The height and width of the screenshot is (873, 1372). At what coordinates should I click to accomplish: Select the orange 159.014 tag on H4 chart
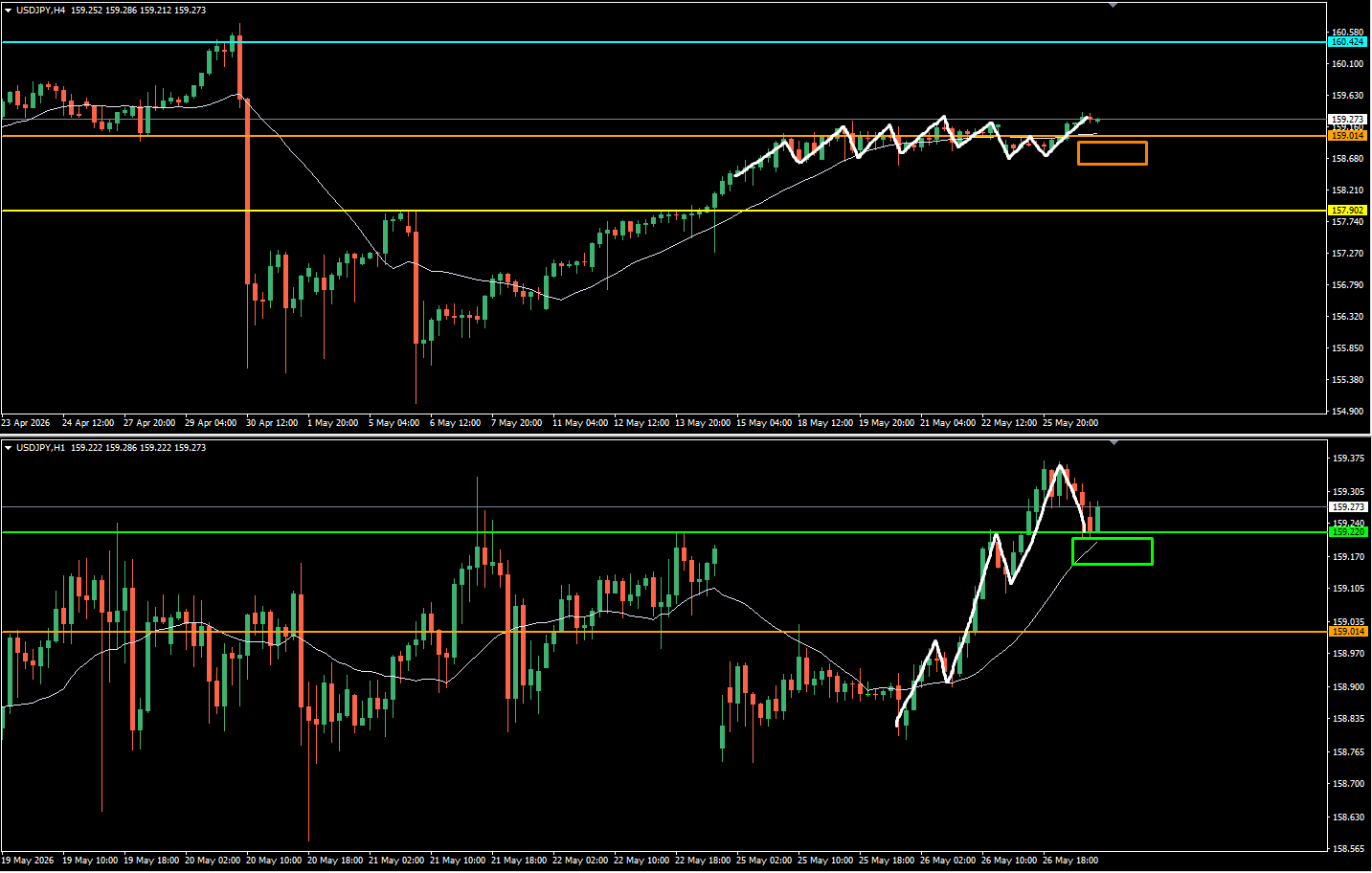click(x=1347, y=136)
